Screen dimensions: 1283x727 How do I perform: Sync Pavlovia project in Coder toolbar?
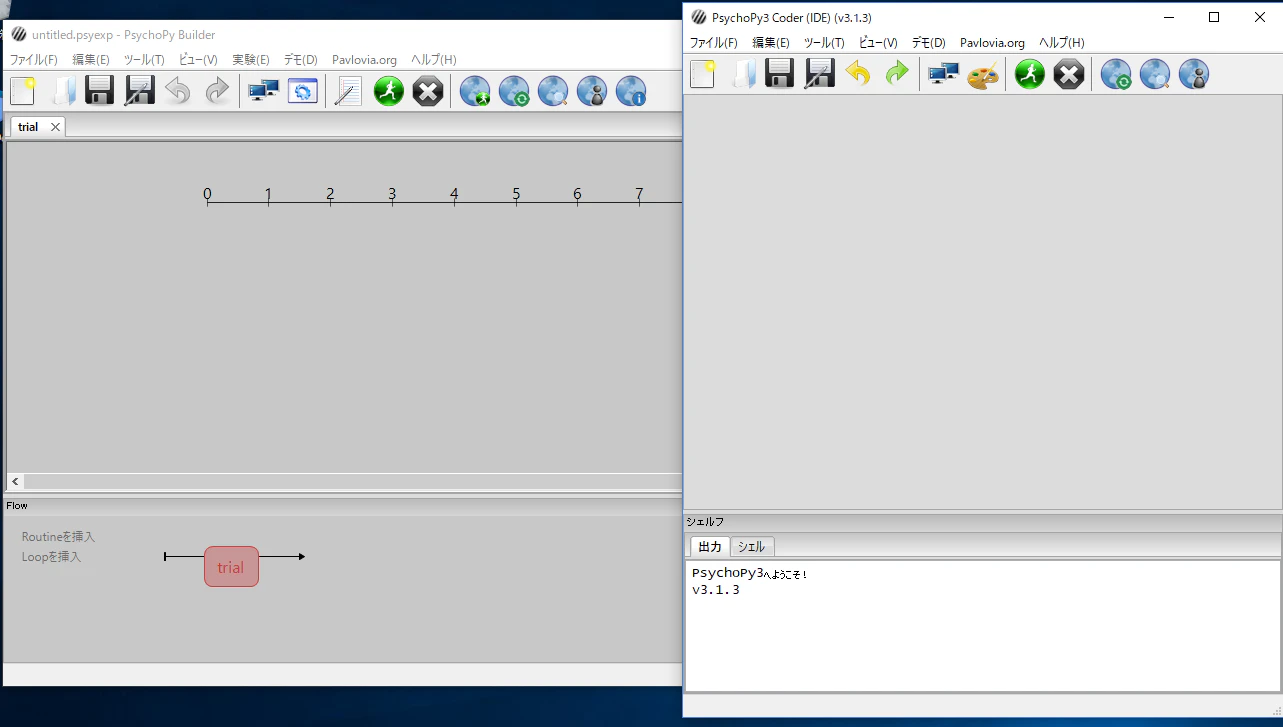point(1116,74)
